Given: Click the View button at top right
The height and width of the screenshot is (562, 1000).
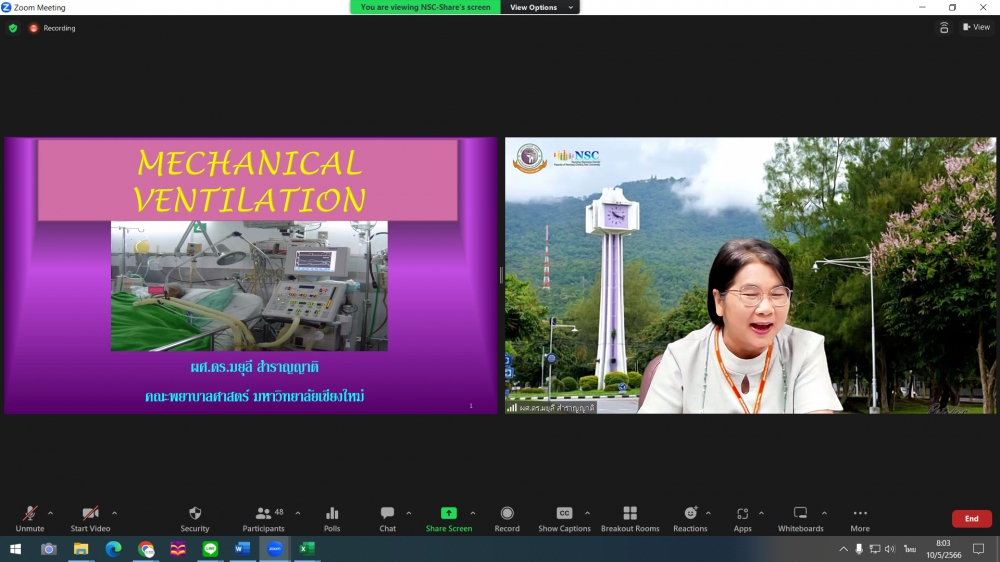Looking at the screenshot, I should (976, 27).
